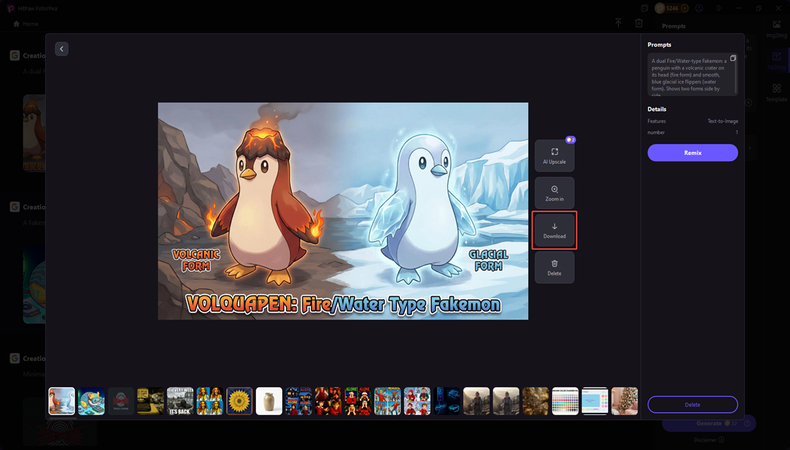
Task: Select the Christmas tree thumbnail
Action: tap(625, 401)
